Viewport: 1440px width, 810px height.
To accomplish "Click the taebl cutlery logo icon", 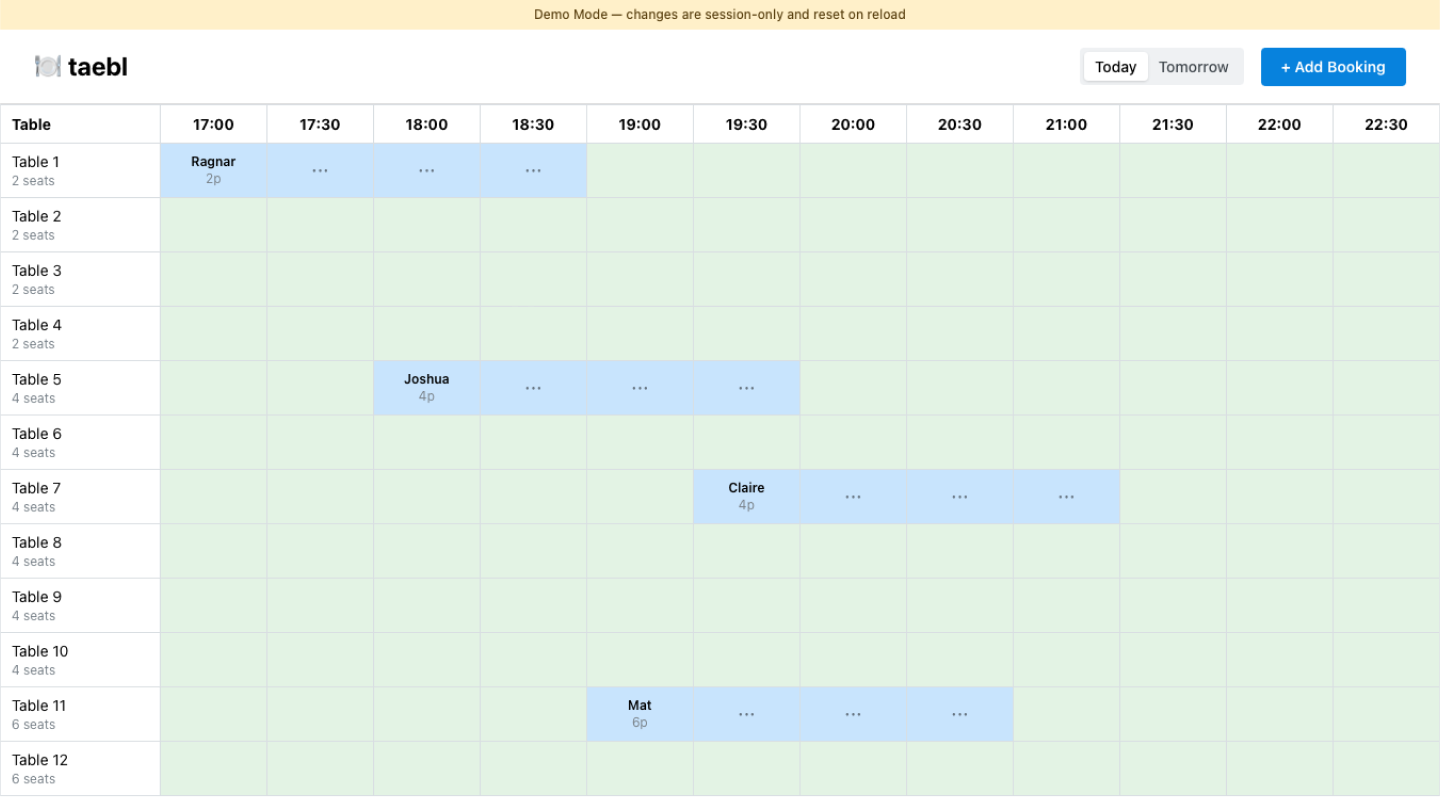I will point(49,67).
